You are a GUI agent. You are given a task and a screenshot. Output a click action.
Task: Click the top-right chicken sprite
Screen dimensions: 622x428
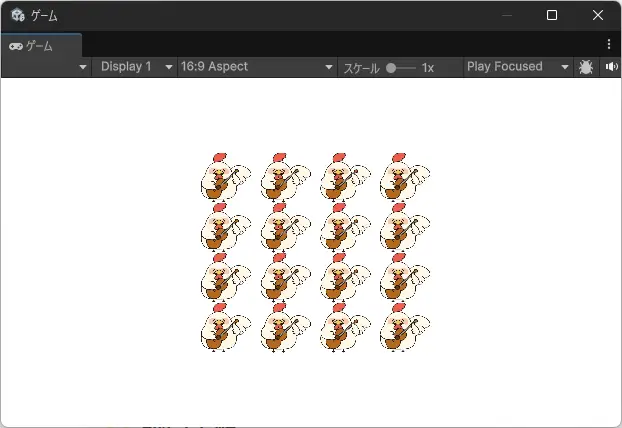click(405, 177)
